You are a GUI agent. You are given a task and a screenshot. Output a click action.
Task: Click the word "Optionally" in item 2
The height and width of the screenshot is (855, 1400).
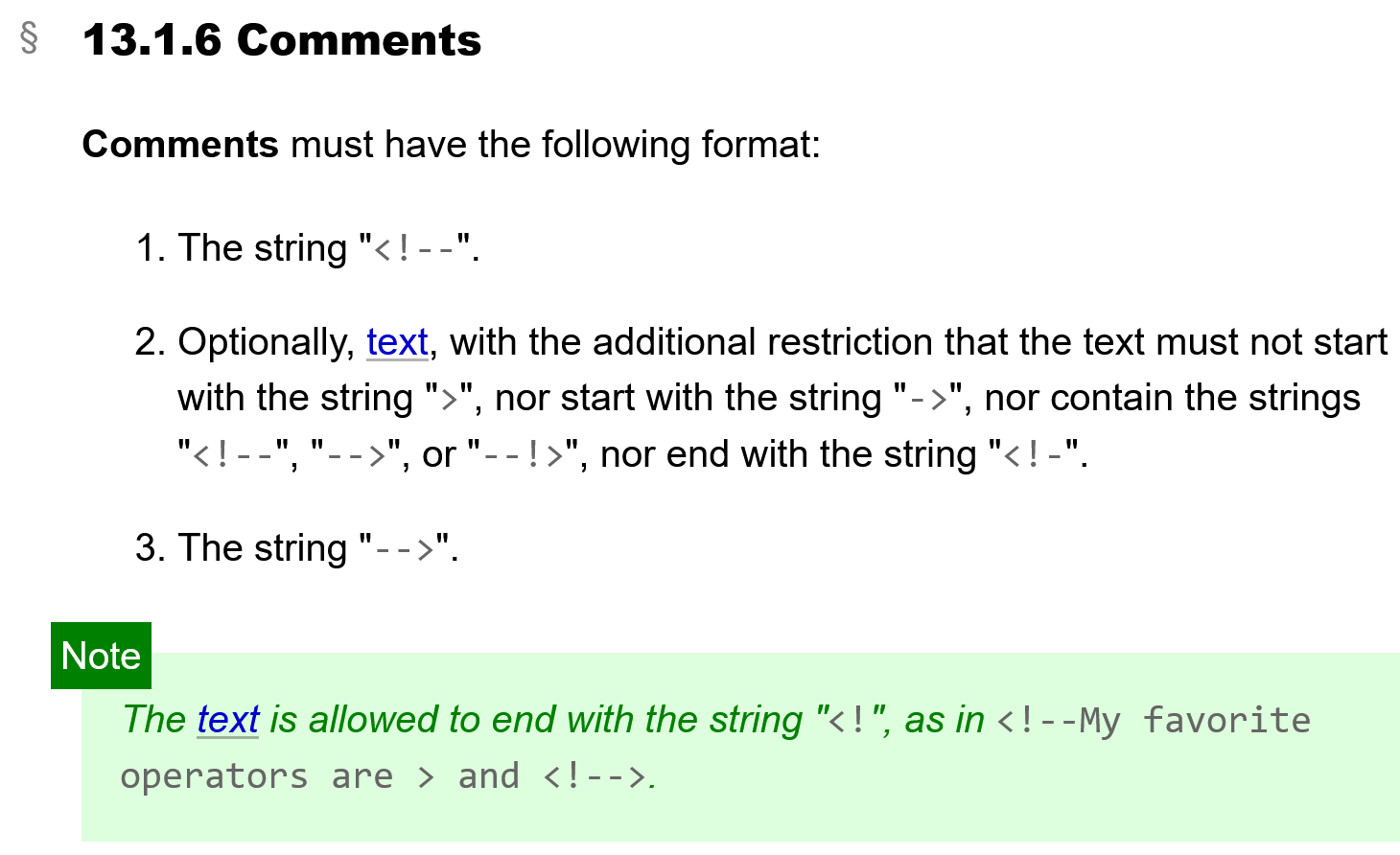266,342
